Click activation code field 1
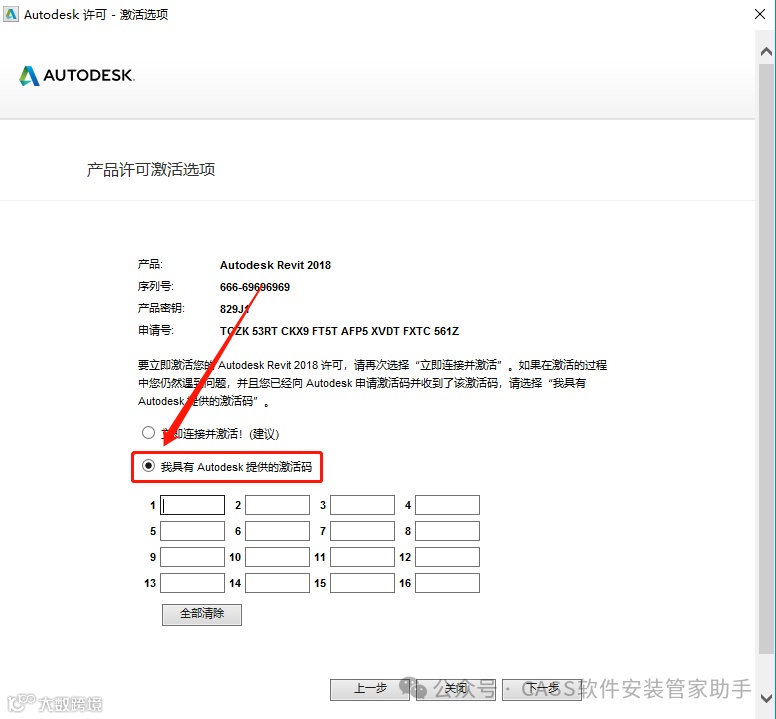Image resolution: width=776 pixels, height=719 pixels. pyautogui.click(x=193, y=505)
